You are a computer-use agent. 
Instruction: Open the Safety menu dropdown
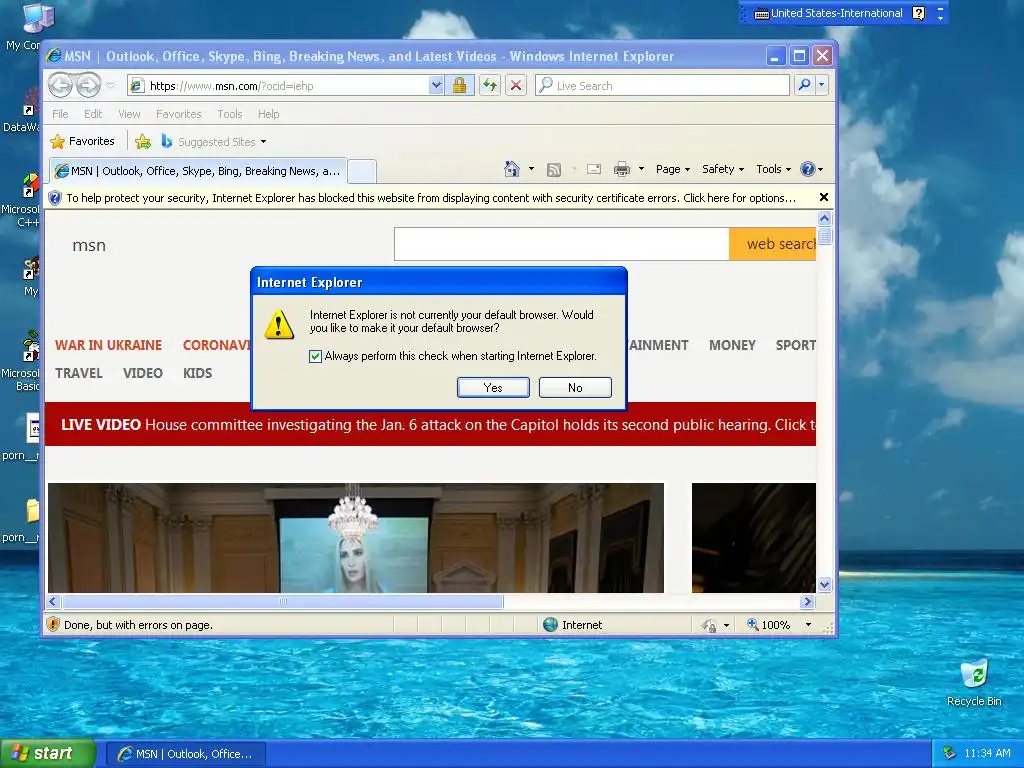[x=723, y=169]
